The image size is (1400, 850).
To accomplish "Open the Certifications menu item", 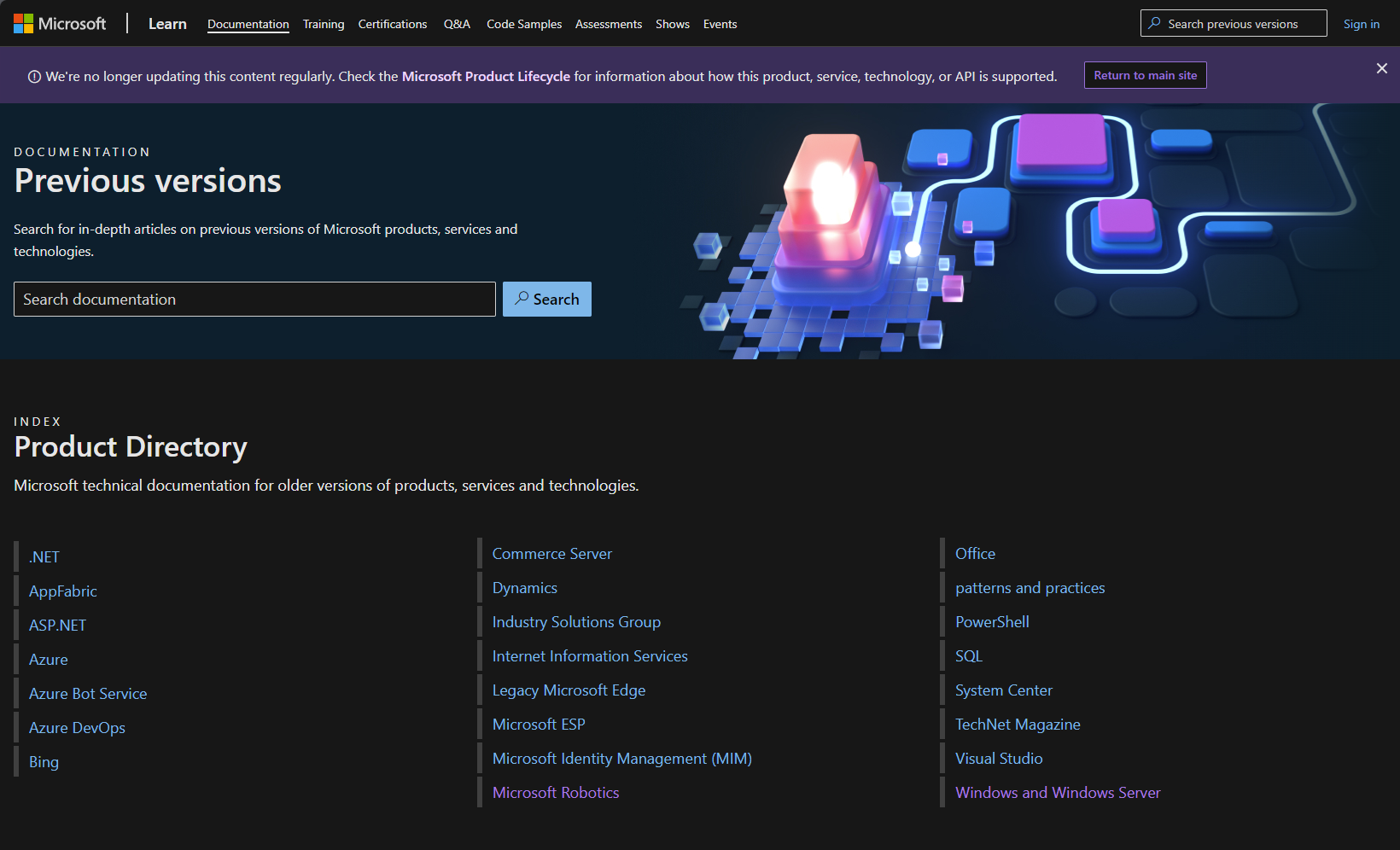I will tap(393, 24).
